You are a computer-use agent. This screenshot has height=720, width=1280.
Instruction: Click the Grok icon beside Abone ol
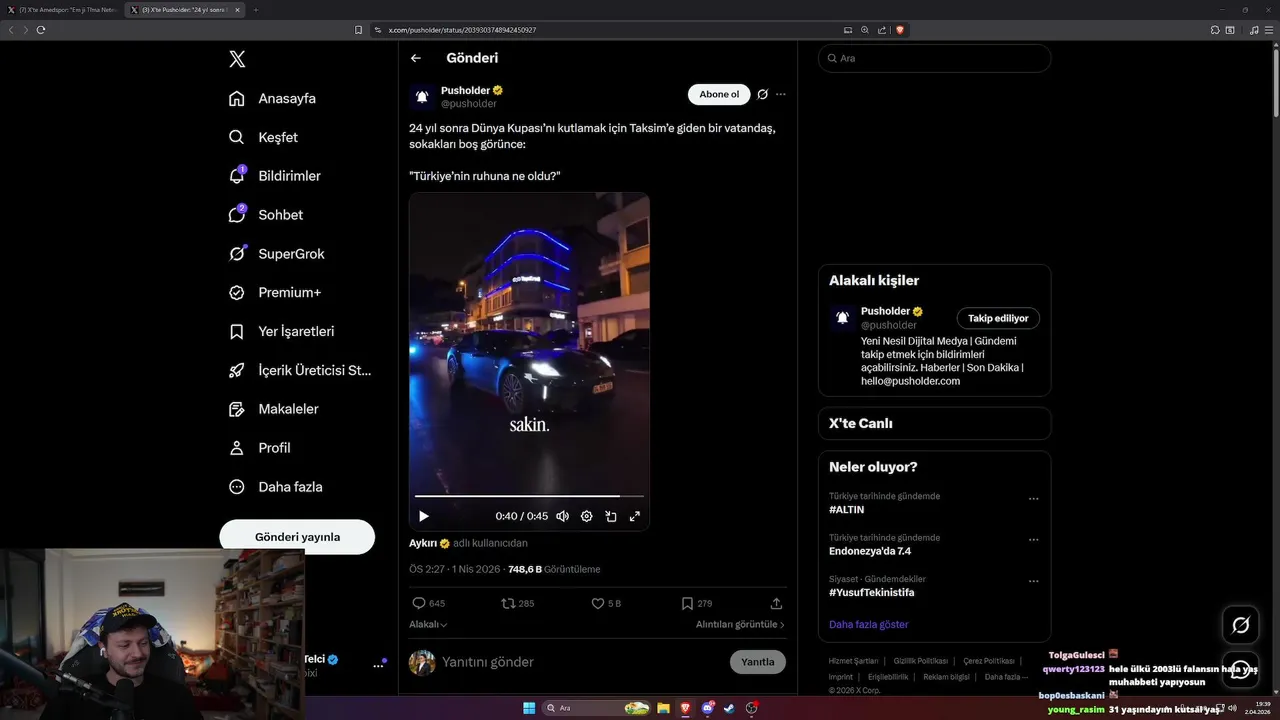coord(762,94)
